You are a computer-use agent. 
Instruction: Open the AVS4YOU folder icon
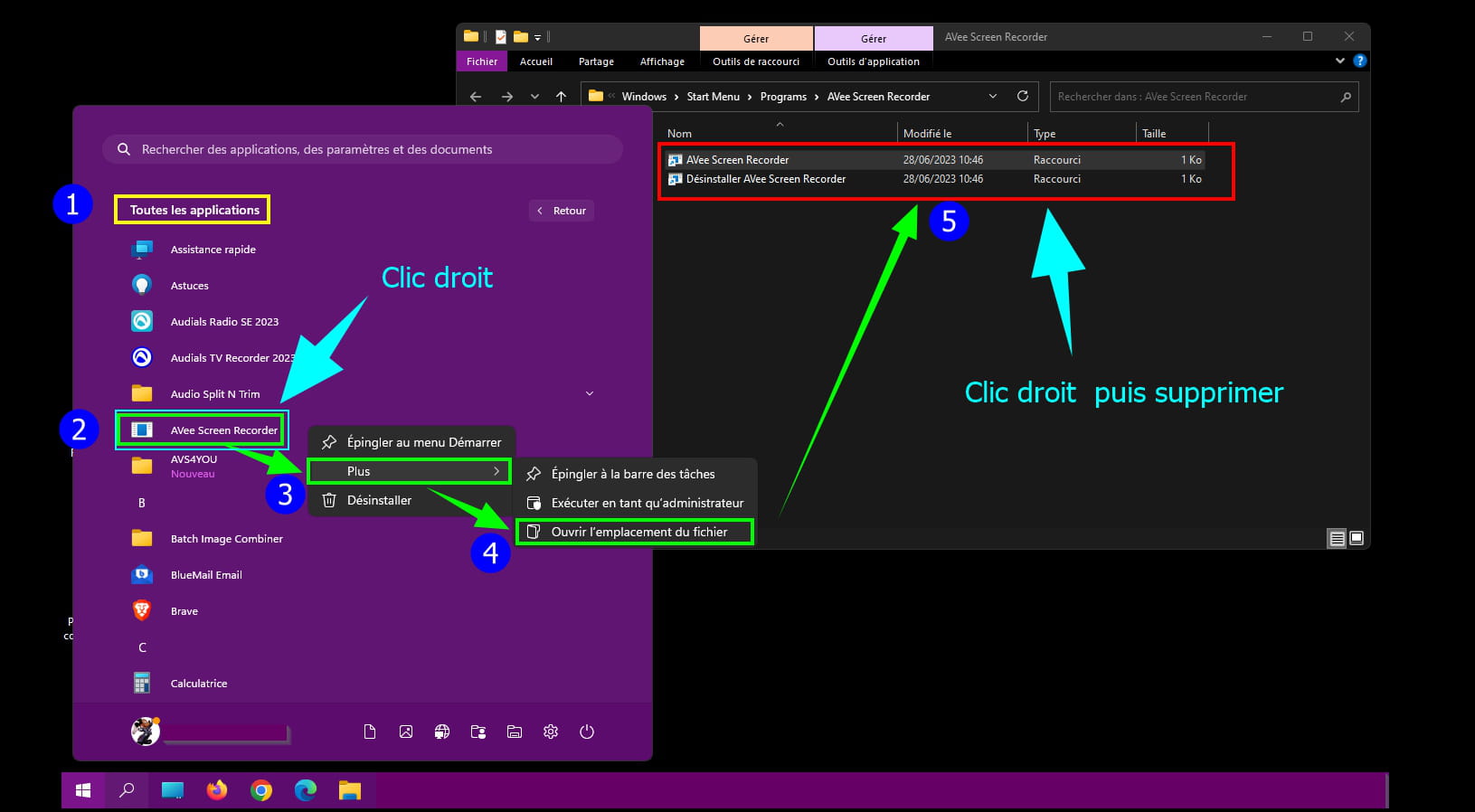point(142,466)
